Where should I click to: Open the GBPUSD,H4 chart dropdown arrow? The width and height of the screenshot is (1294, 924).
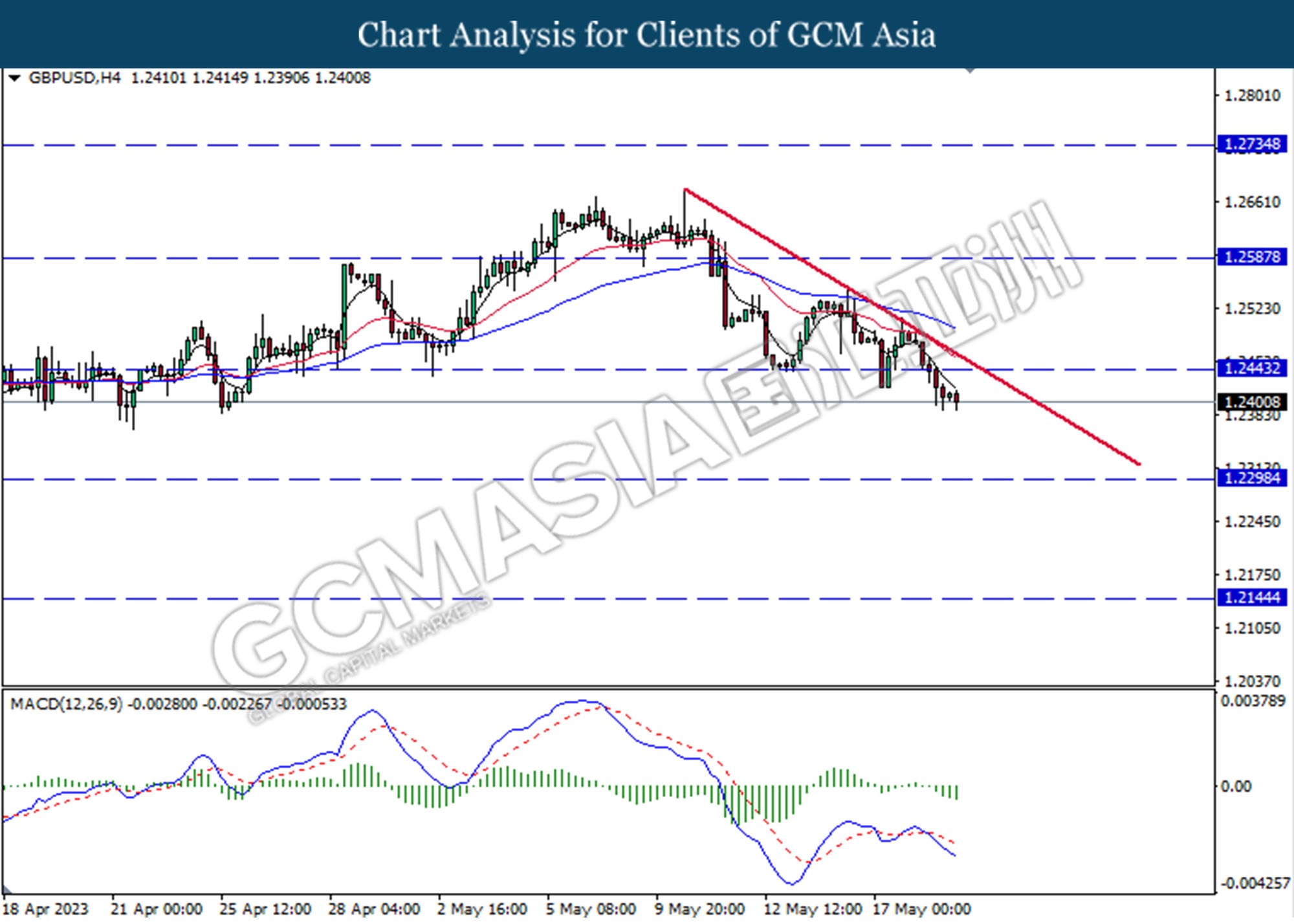point(14,78)
